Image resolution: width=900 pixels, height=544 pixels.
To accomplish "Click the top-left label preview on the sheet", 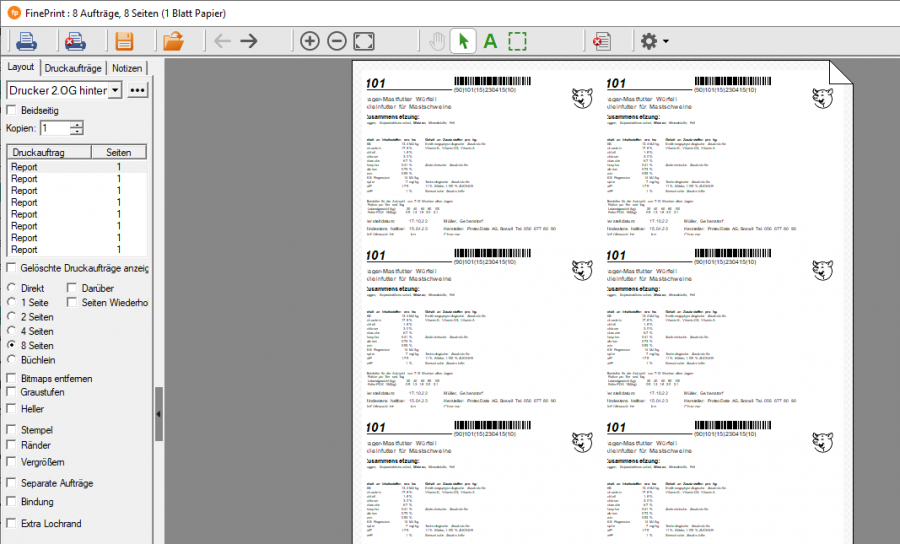I will 480,155.
